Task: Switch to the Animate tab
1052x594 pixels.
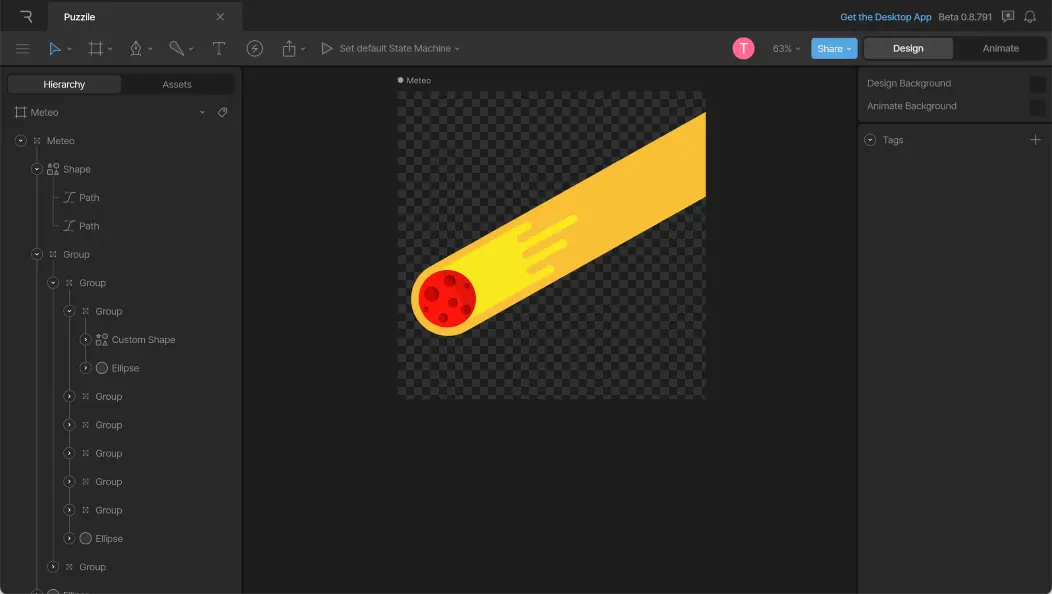Action: (x=999, y=48)
